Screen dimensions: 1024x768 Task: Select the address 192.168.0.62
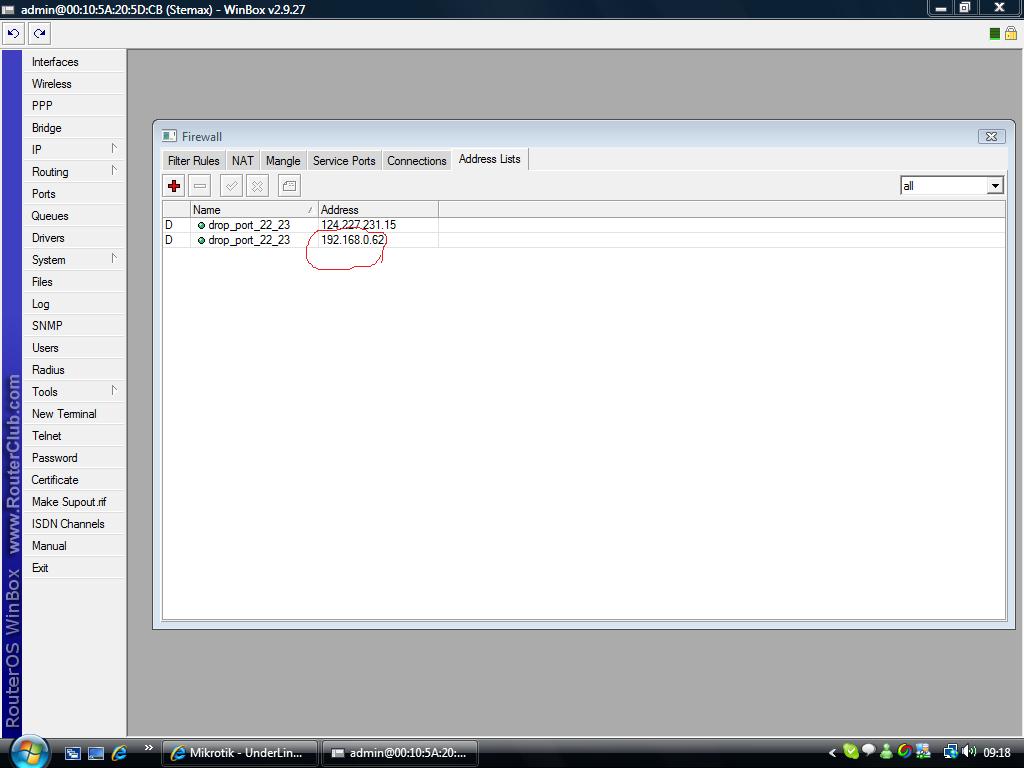353,240
